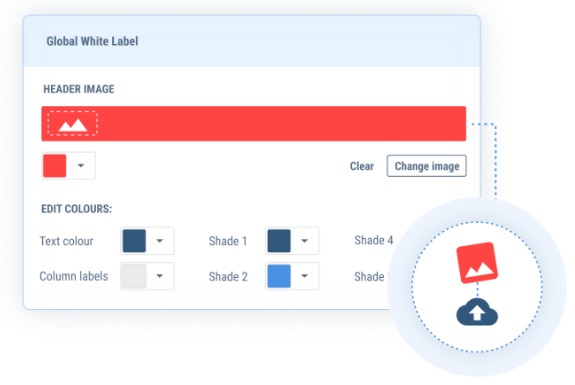
Task: Select the dark blue Text colour swatch
Action: click(134, 241)
